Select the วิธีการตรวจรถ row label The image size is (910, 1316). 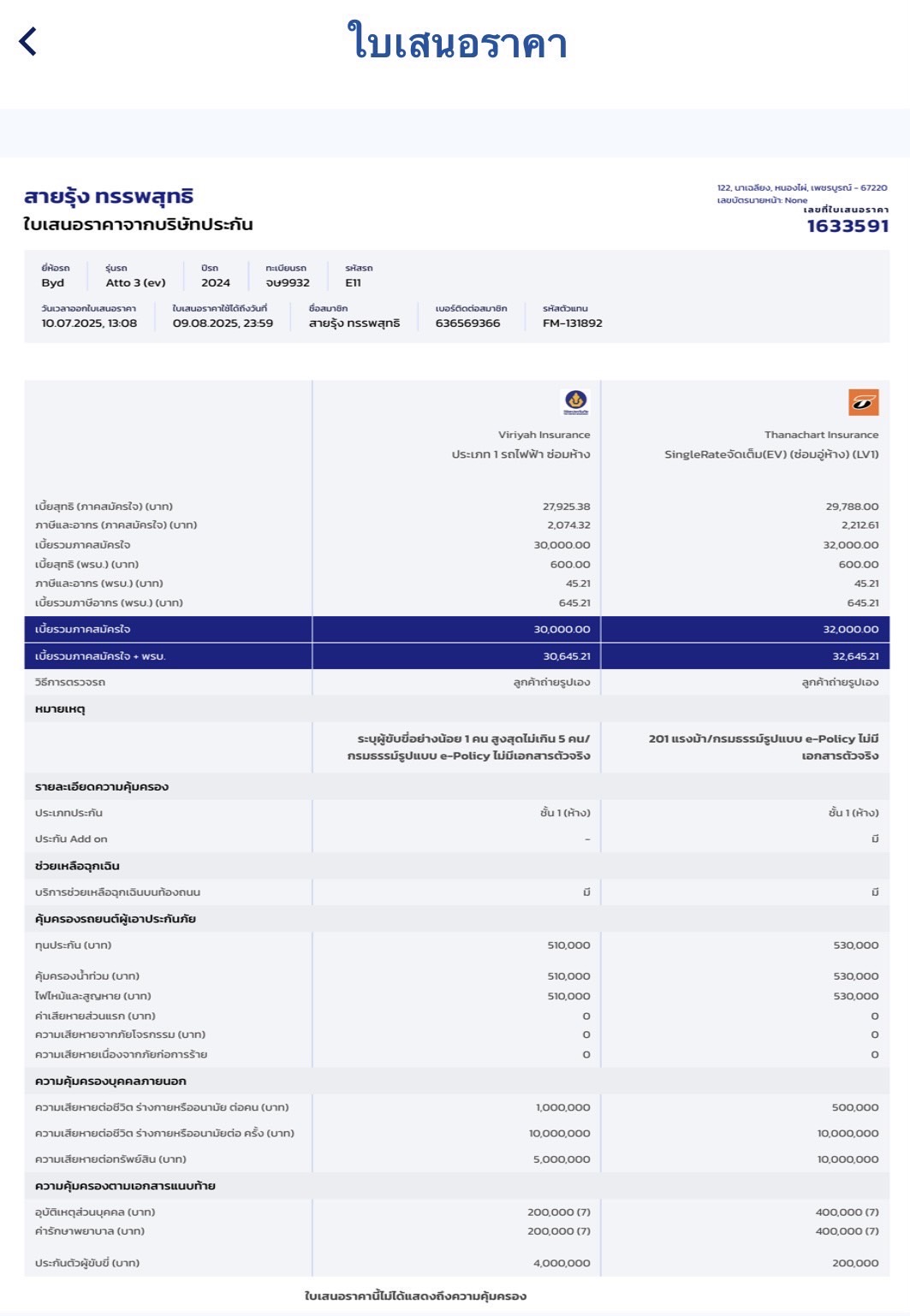click(70, 682)
